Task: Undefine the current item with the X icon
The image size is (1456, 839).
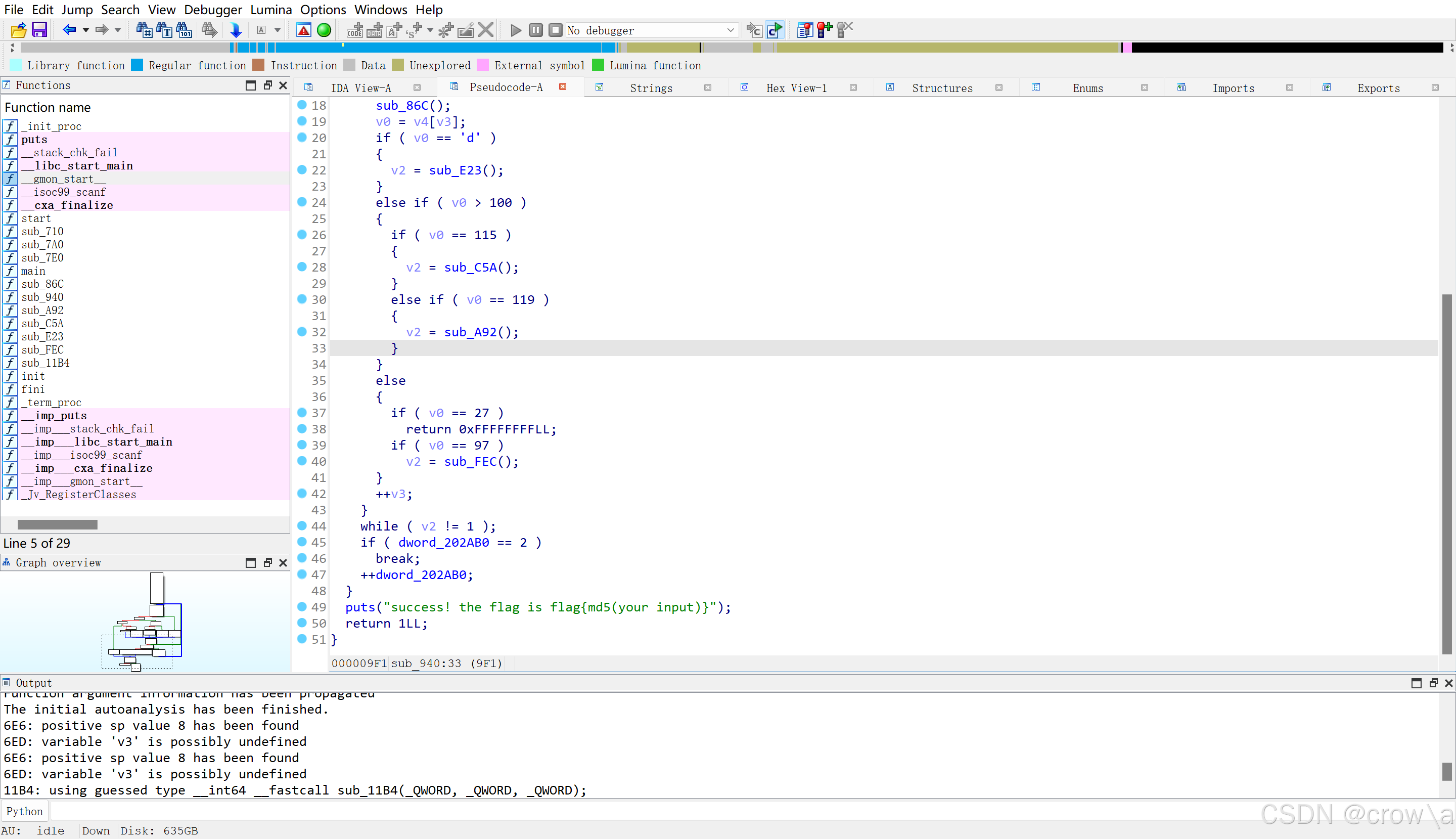Action: coord(485,30)
